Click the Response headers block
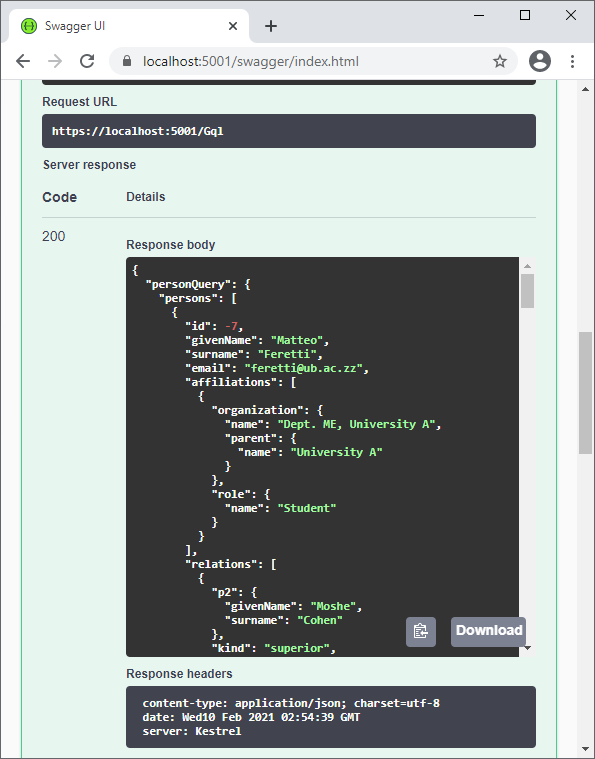Image resolution: width=595 pixels, height=759 pixels. [331, 717]
